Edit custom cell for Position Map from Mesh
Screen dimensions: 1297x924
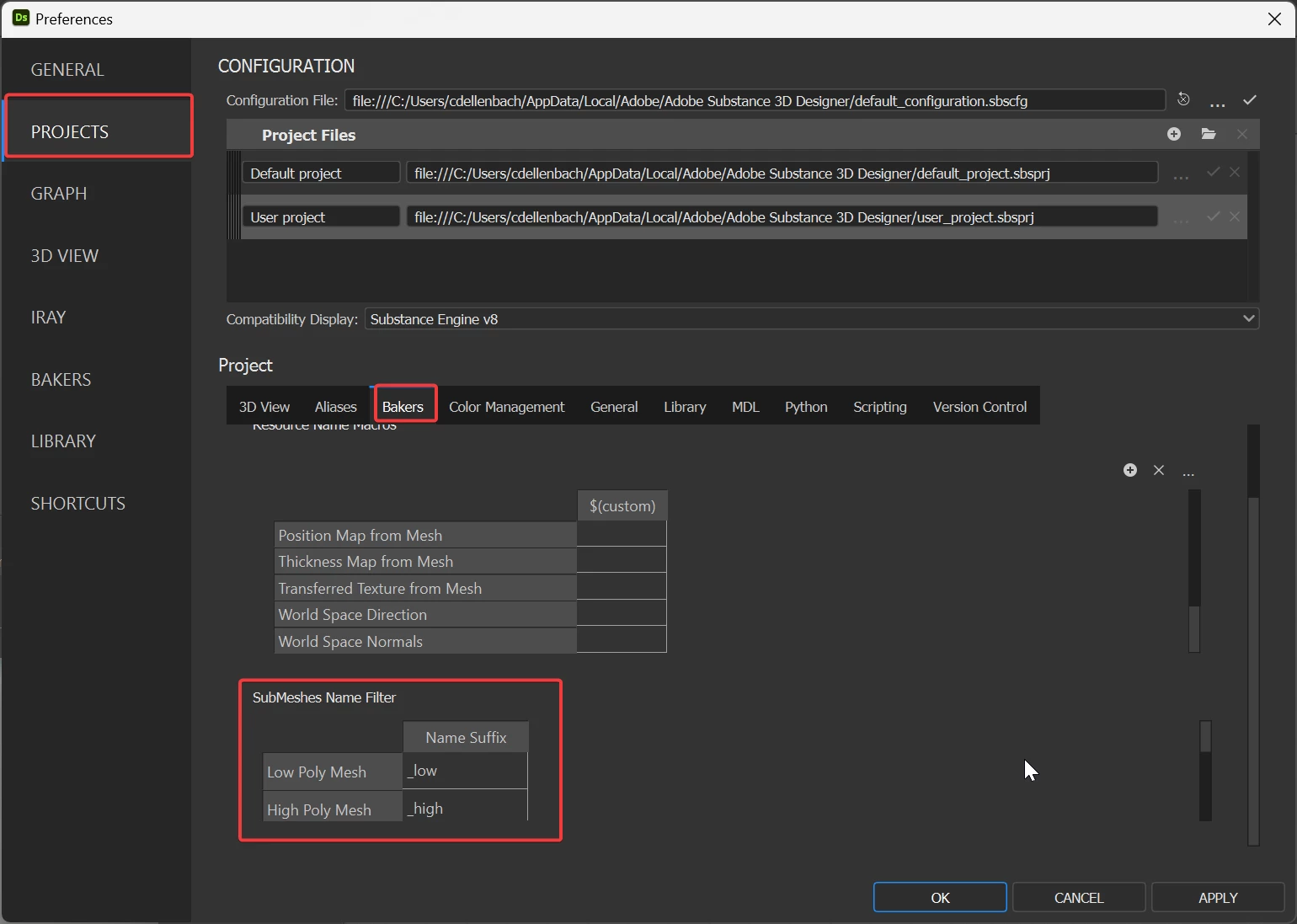[622, 534]
